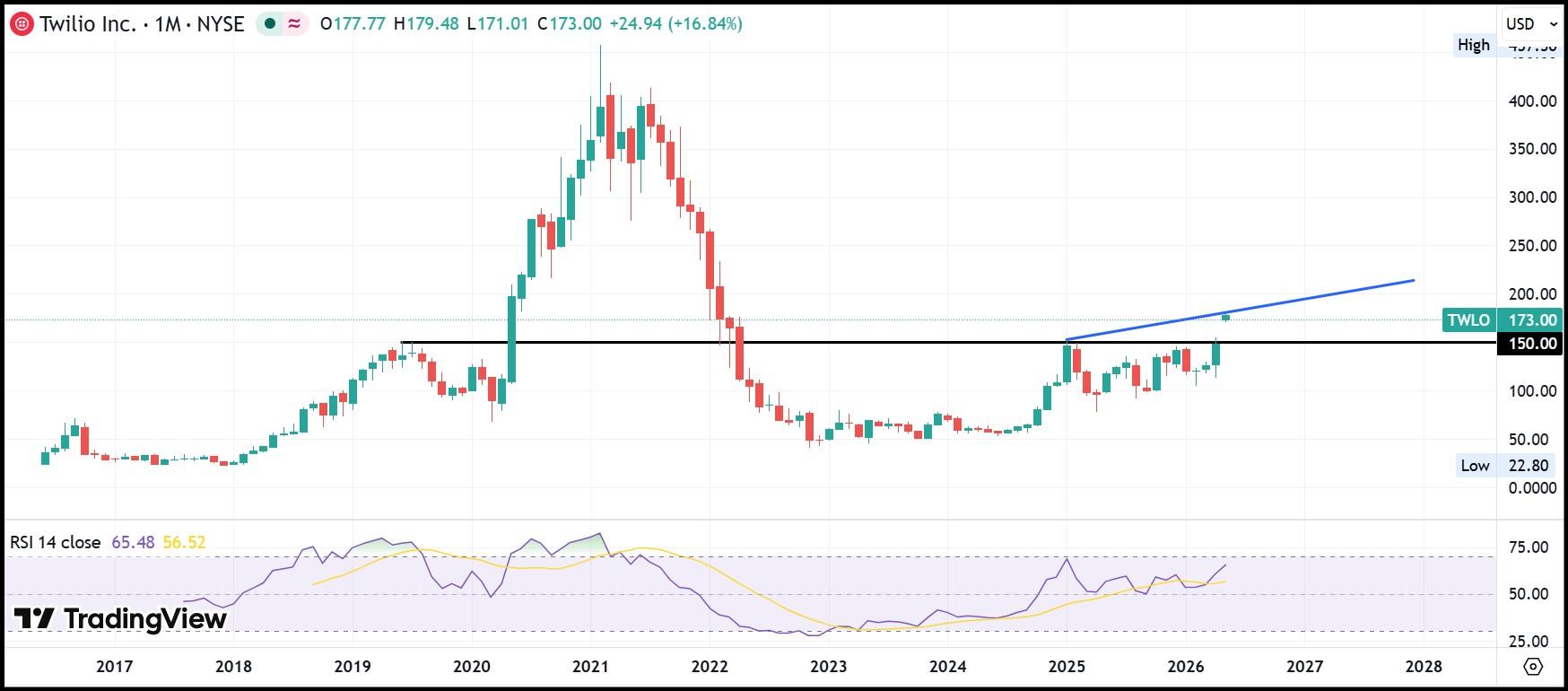Click the 2021 time axis label

point(590,666)
